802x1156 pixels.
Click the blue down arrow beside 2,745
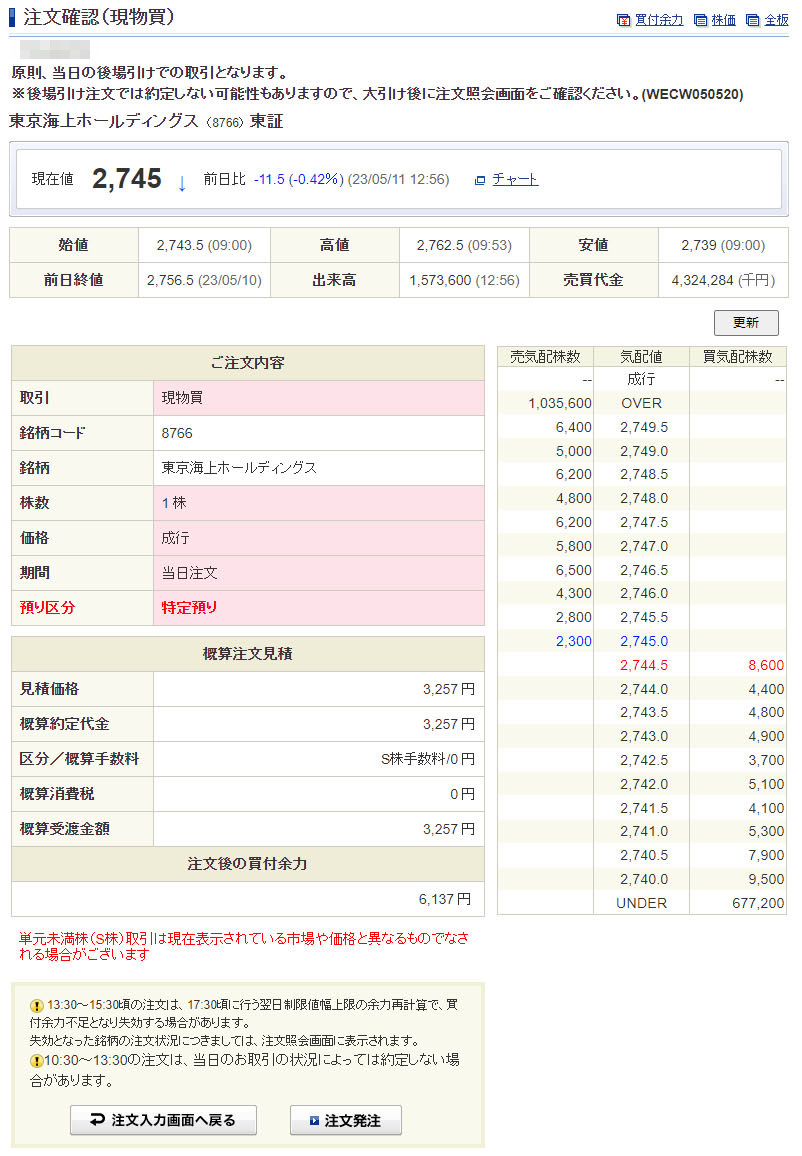tap(182, 182)
